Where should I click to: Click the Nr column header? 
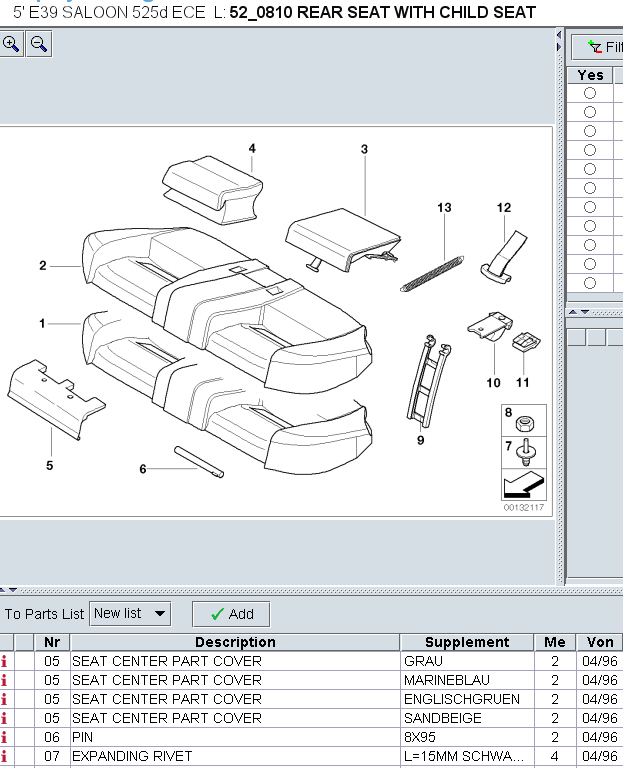coord(52,642)
